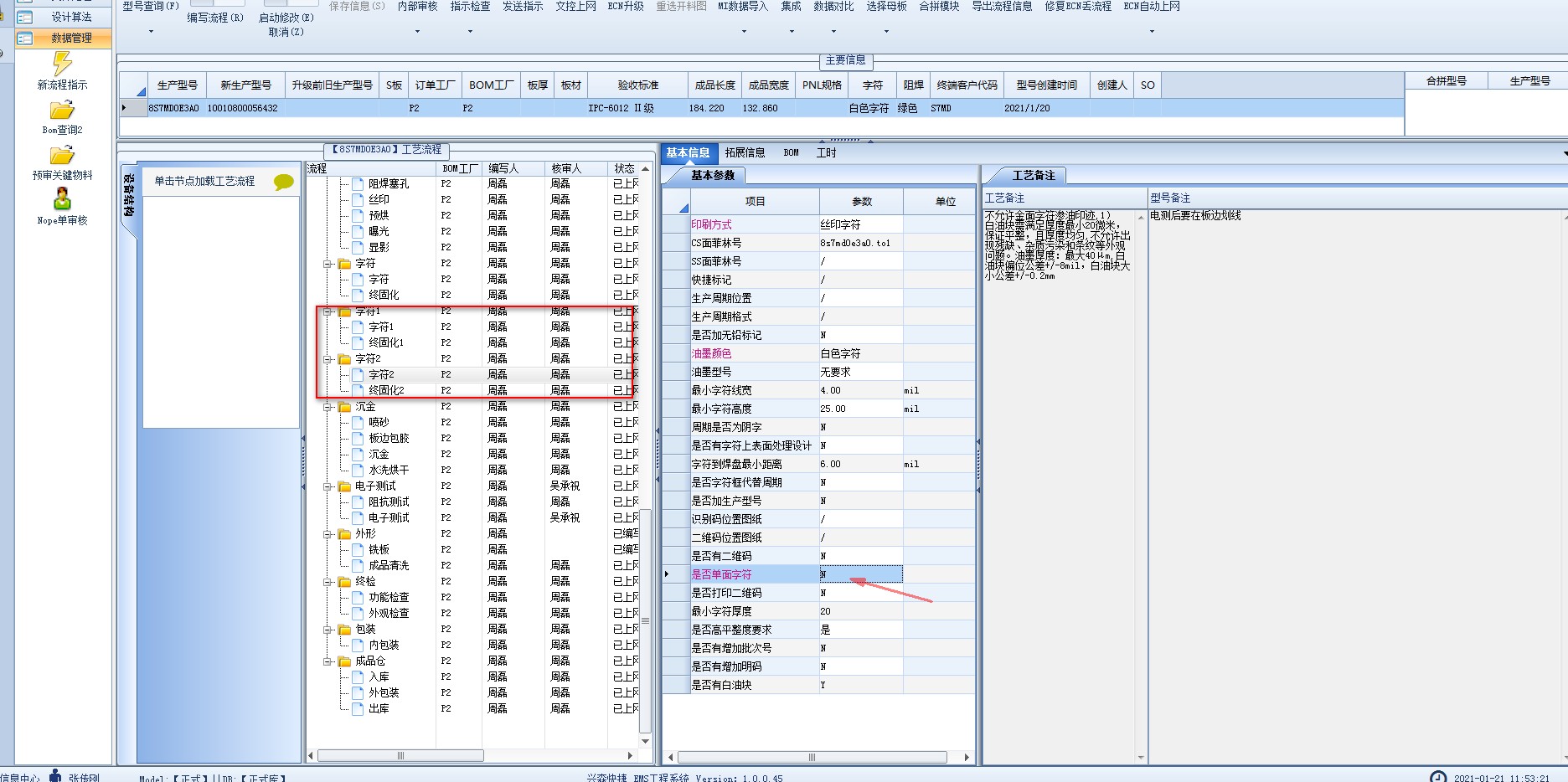Open the Bom查询2 folder icon
Viewport: 1568px width, 782px height.
coord(62,110)
